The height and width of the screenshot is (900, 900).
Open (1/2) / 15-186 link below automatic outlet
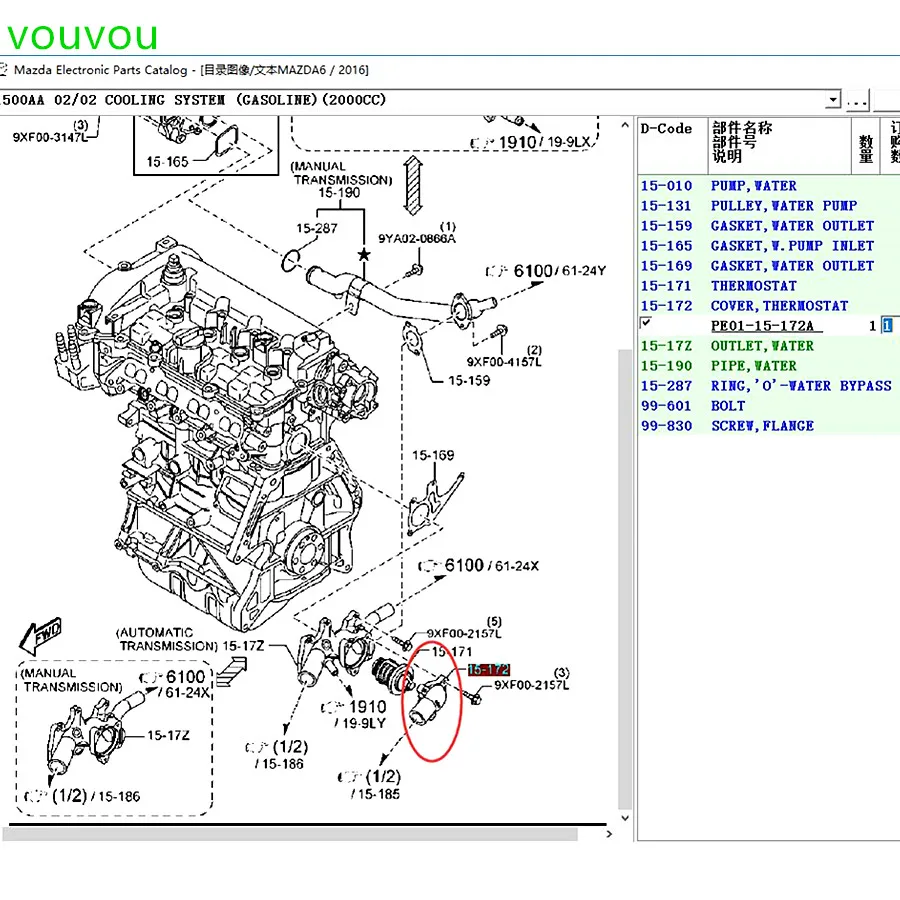click(277, 755)
